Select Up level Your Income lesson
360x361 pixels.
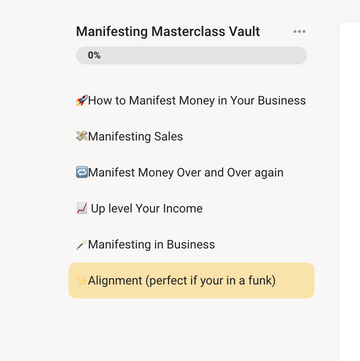147,208
